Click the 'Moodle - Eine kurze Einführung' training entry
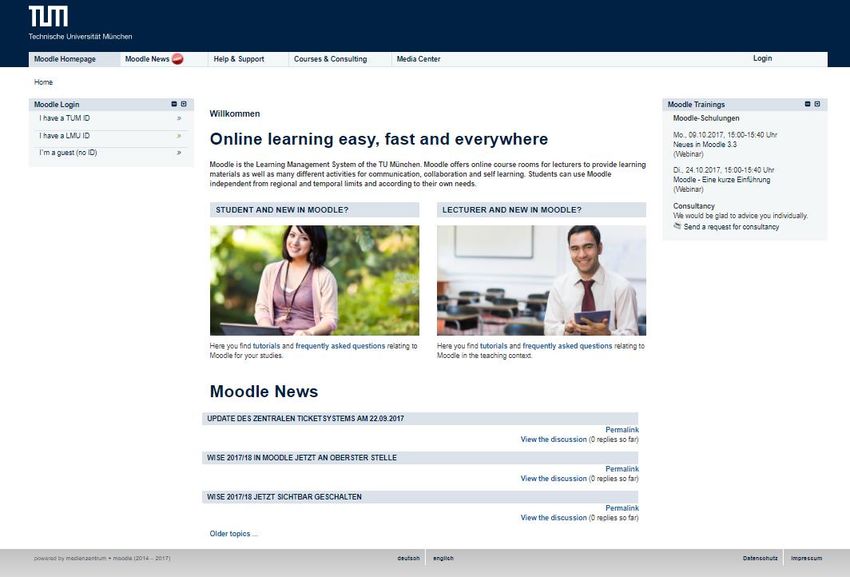The image size is (850, 577). point(722,179)
